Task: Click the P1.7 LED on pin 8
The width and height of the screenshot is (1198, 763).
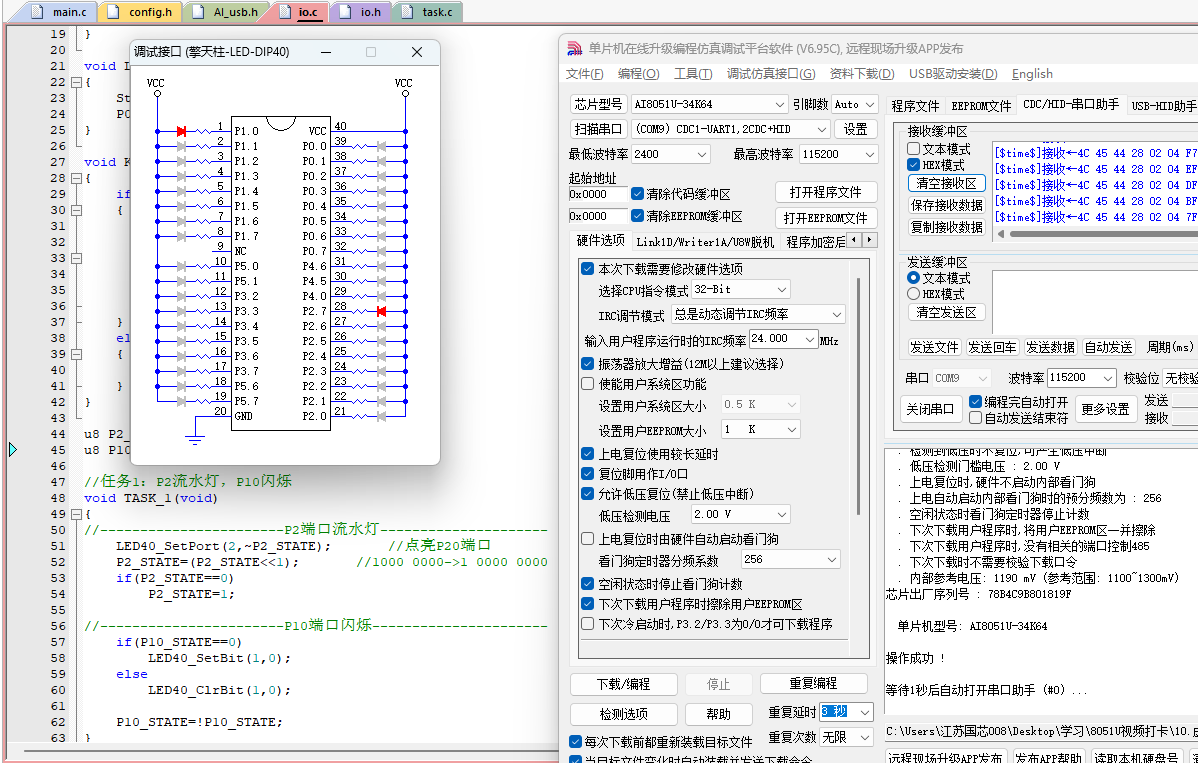Action: tap(181, 236)
